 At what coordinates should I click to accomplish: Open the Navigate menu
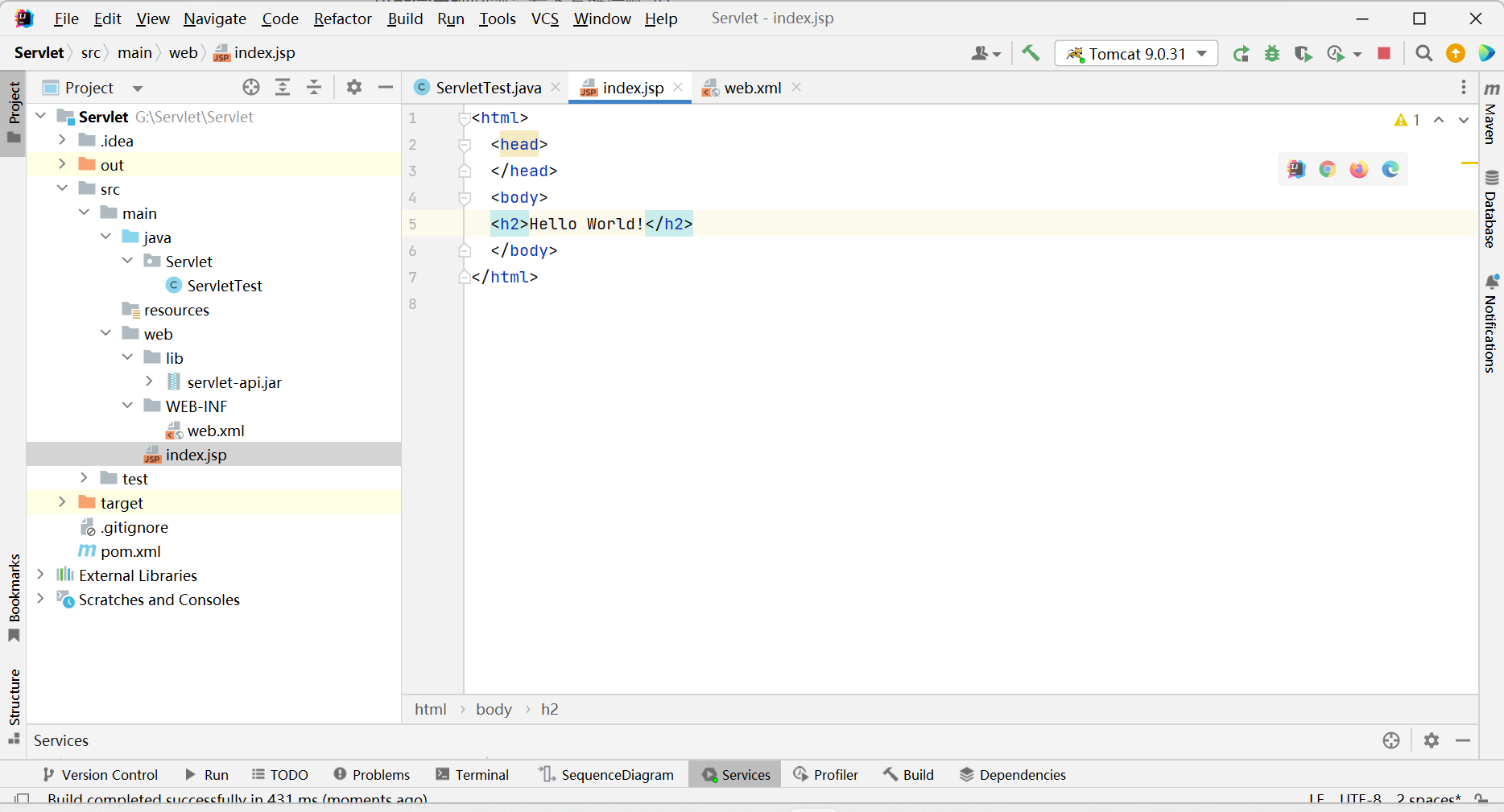click(x=215, y=19)
